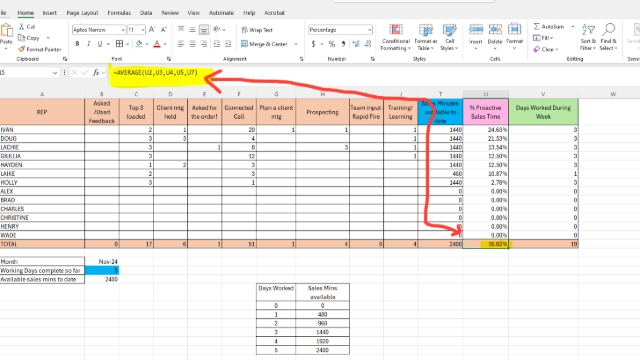The height and width of the screenshot is (360, 640).
Task: Open the Name Box dropdown
Action: [55, 73]
